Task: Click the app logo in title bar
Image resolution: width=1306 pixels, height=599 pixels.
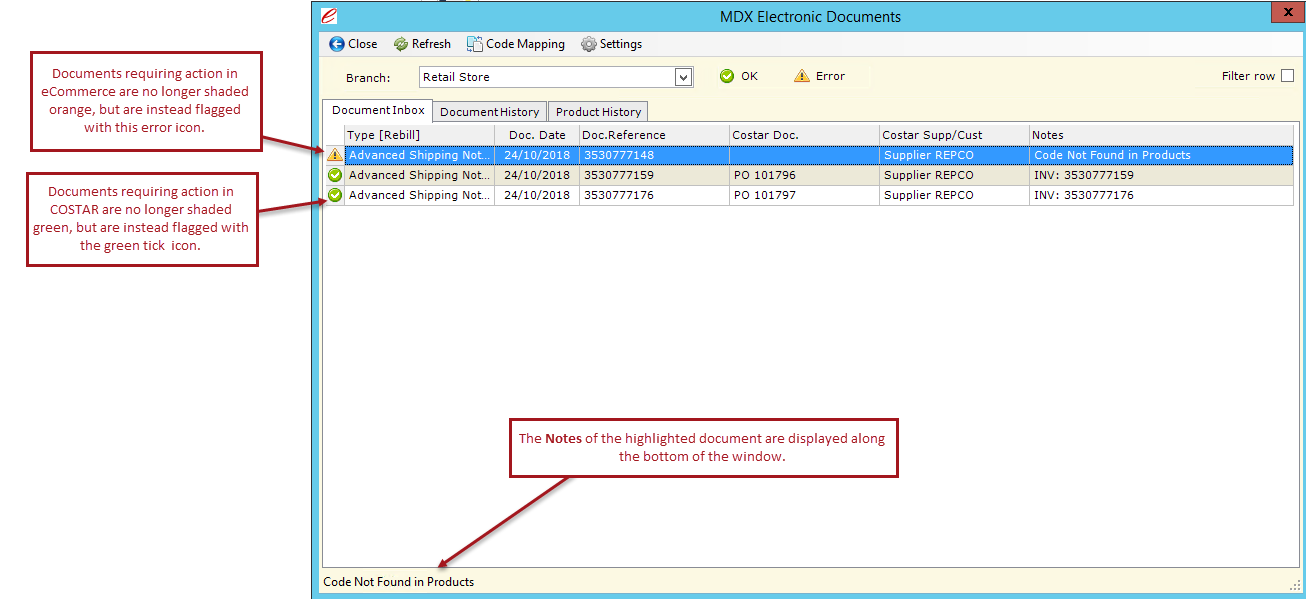Action: tap(328, 15)
